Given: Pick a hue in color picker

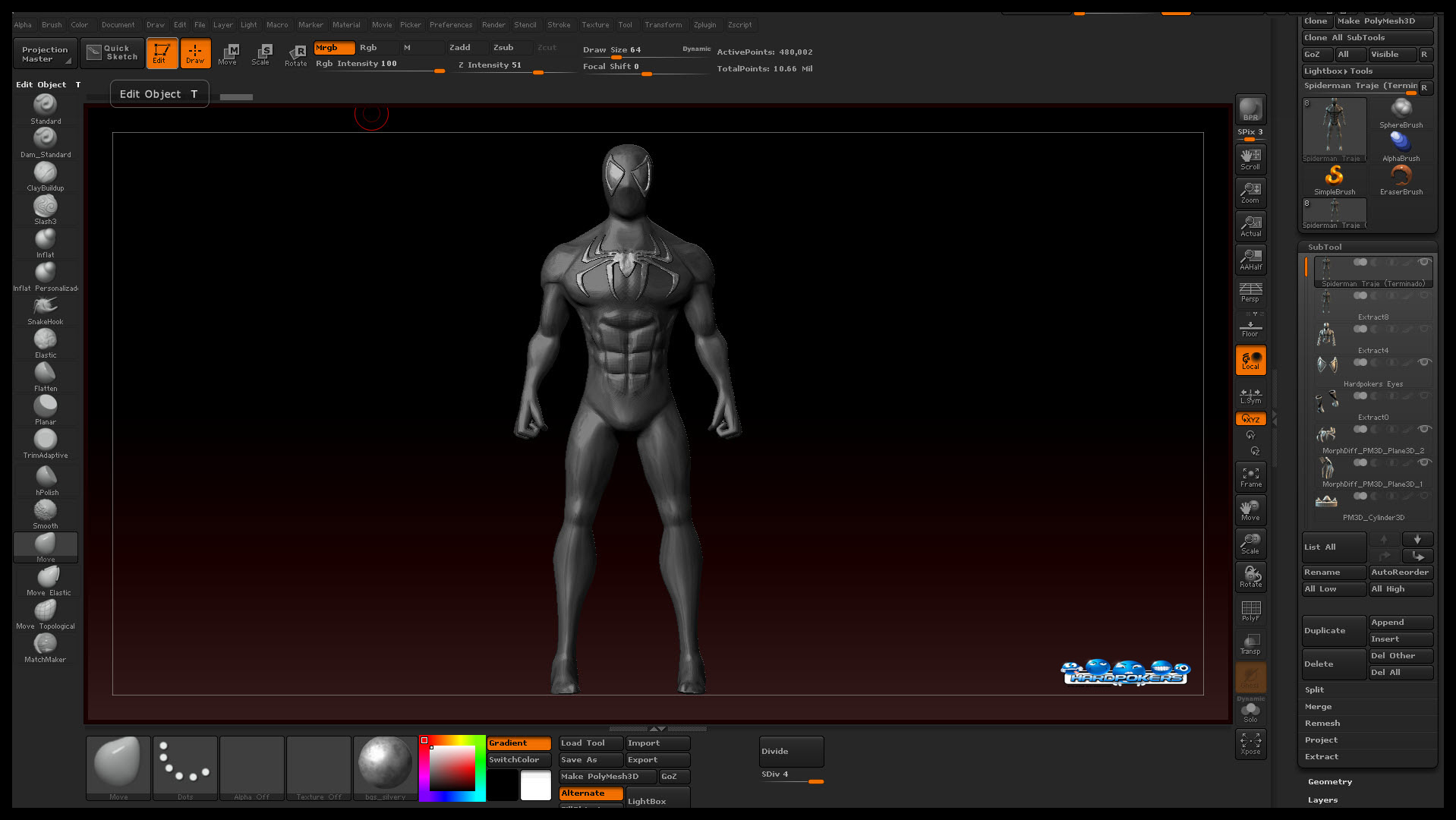Looking at the screenshot, I should [x=452, y=768].
